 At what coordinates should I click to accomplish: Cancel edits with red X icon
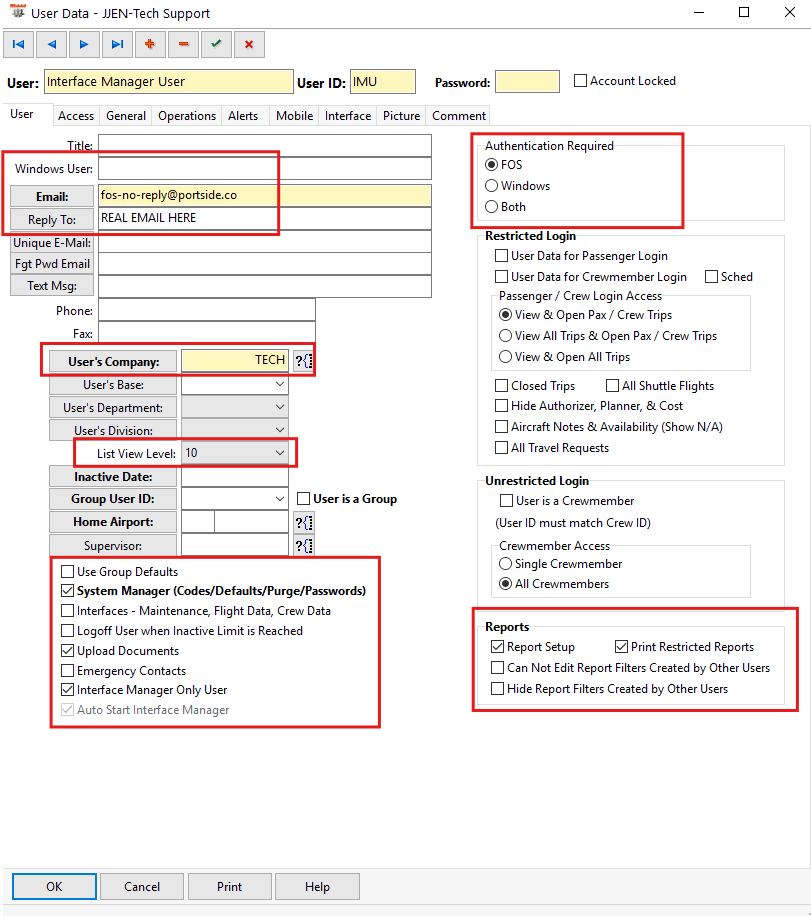pyautogui.click(x=248, y=44)
